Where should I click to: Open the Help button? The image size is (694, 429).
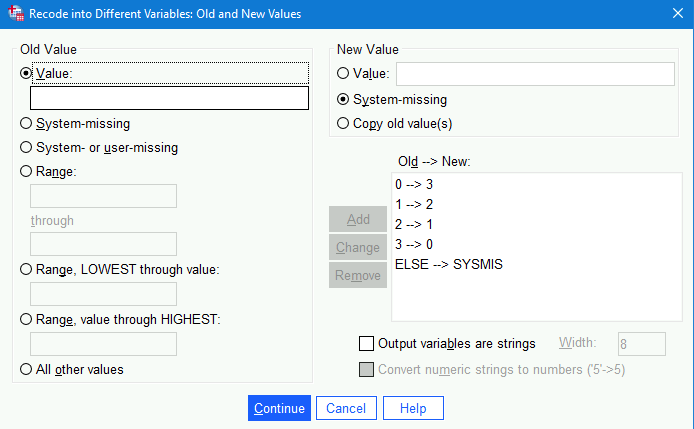pyautogui.click(x=413, y=408)
